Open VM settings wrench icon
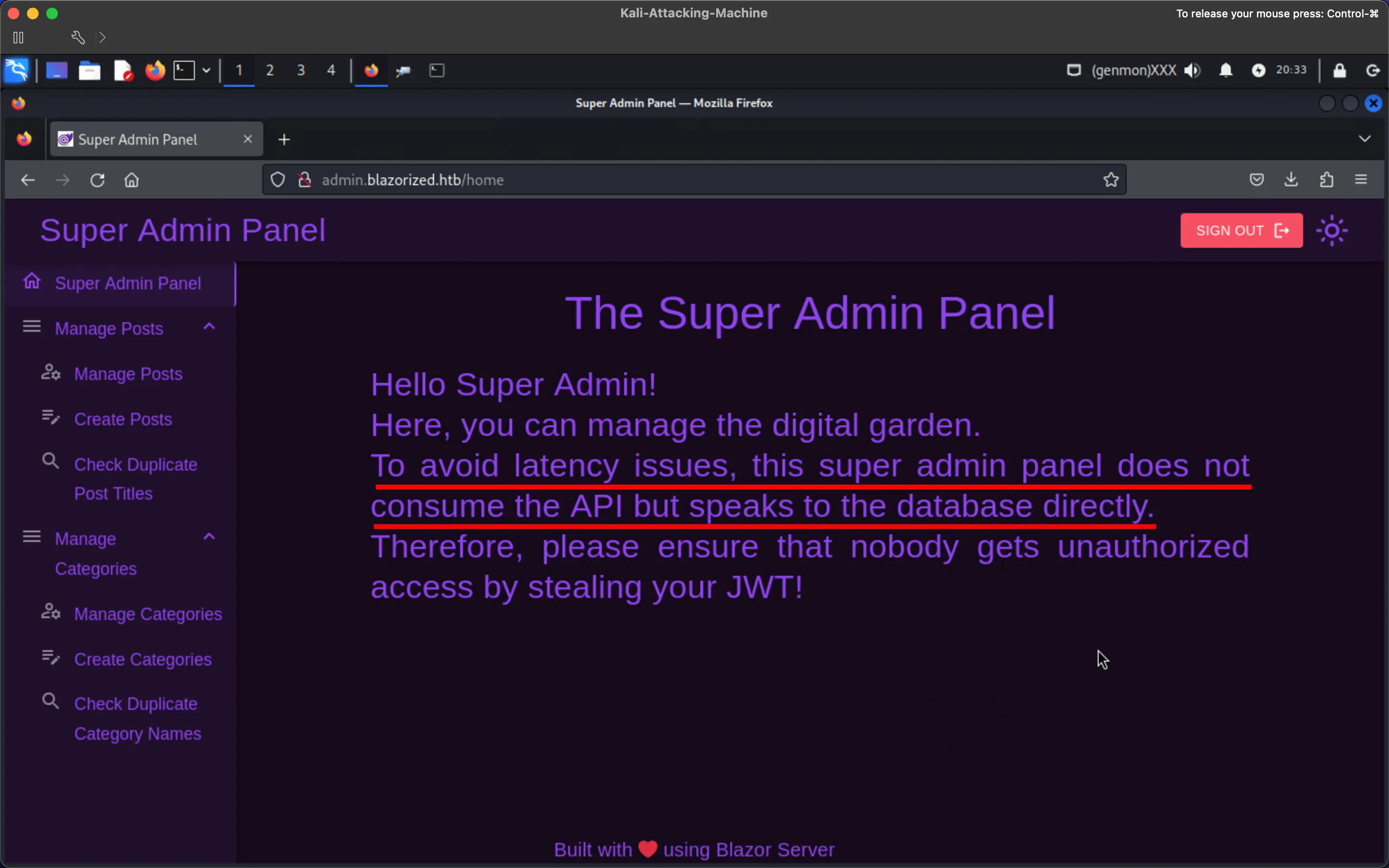The image size is (1389, 868). pyautogui.click(x=78, y=38)
